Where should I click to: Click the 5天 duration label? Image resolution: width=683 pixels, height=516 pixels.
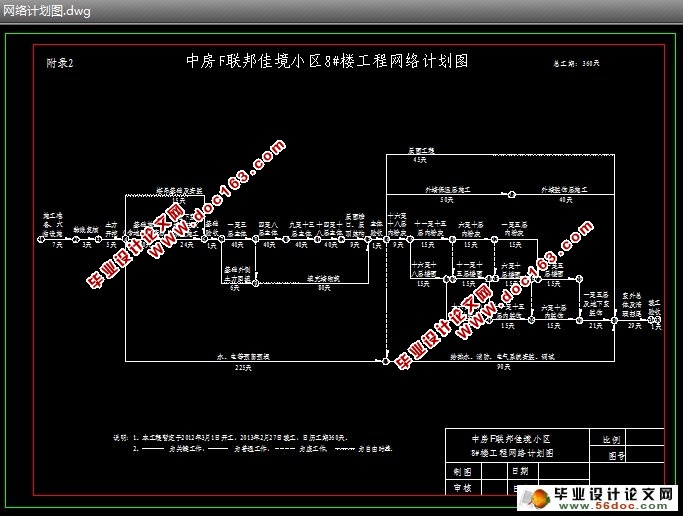coord(112,245)
